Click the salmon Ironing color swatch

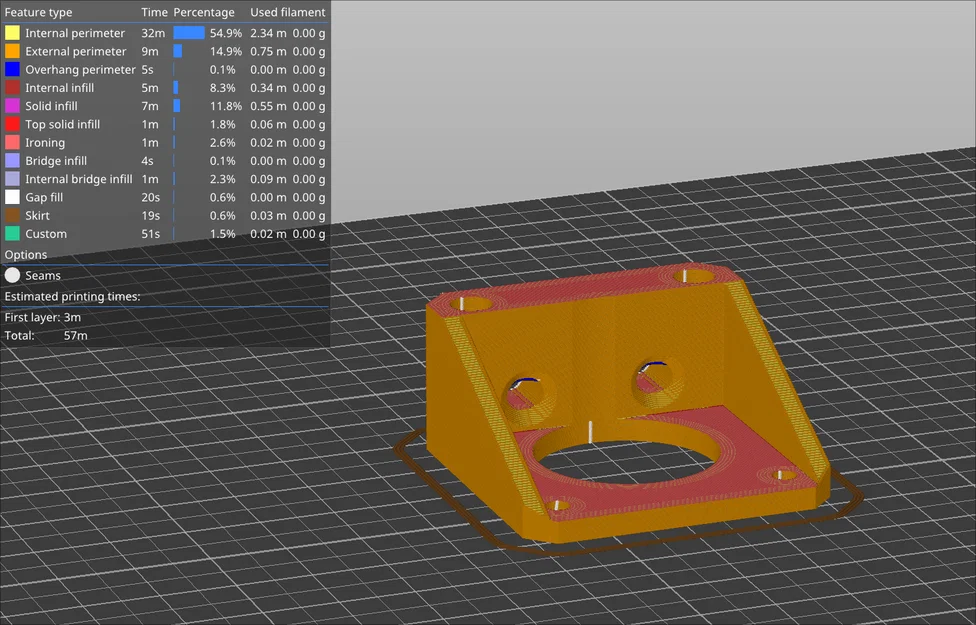coord(12,143)
